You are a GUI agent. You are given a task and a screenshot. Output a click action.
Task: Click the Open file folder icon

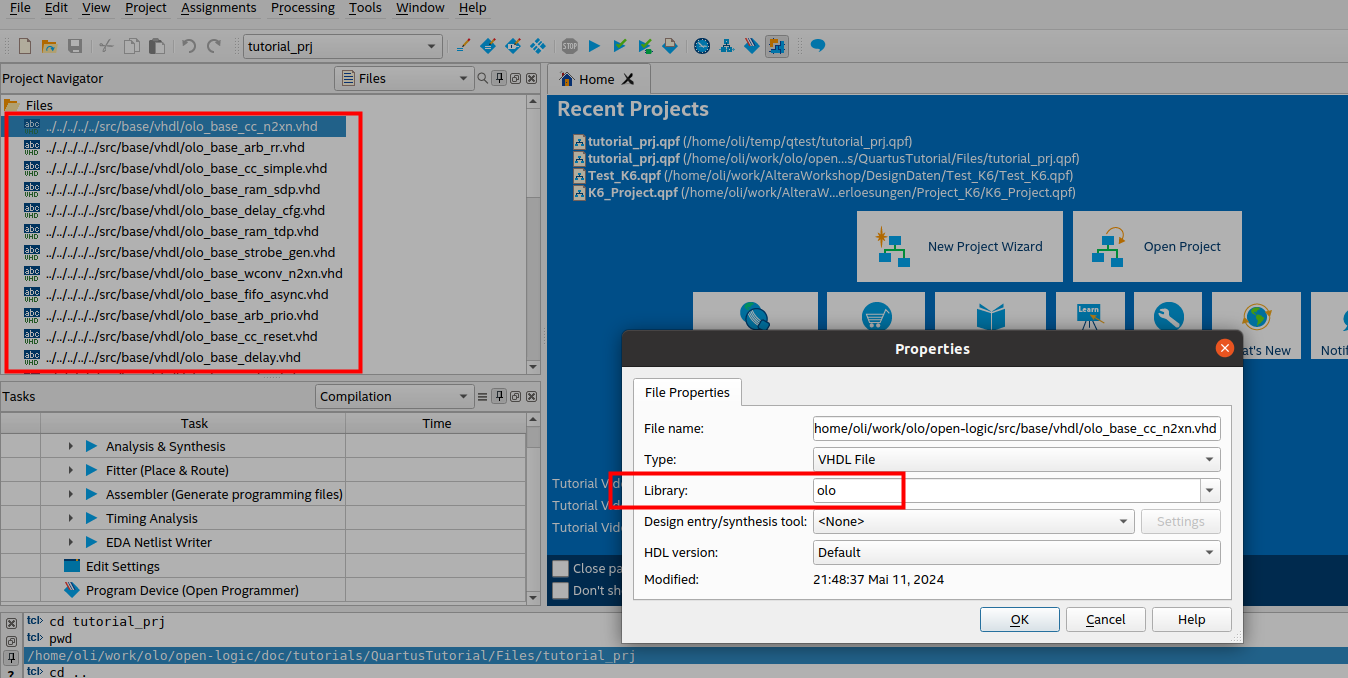click(x=49, y=46)
